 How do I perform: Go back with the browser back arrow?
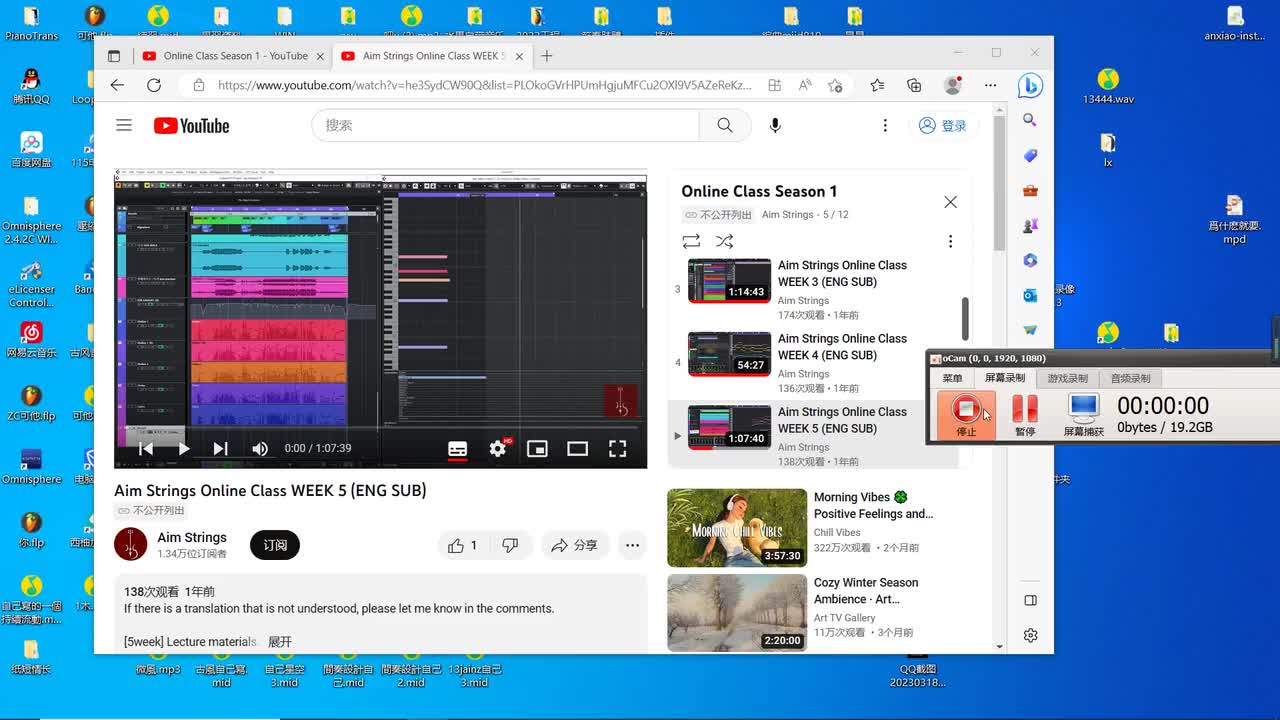(x=117, y=85)
